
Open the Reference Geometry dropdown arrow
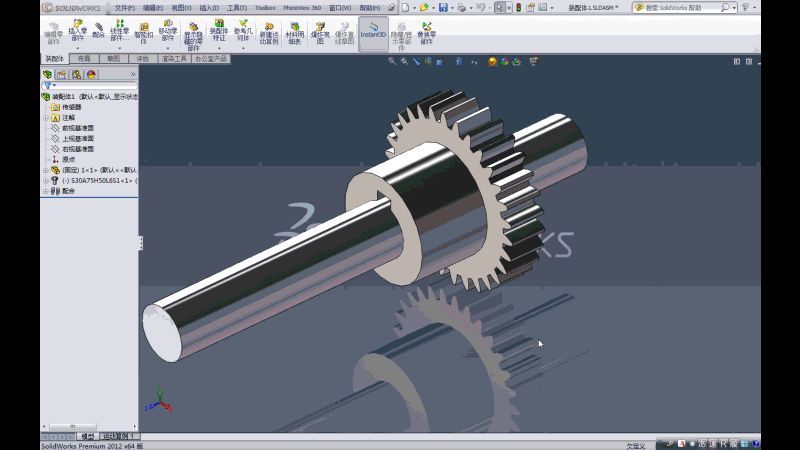coord(243,48)
